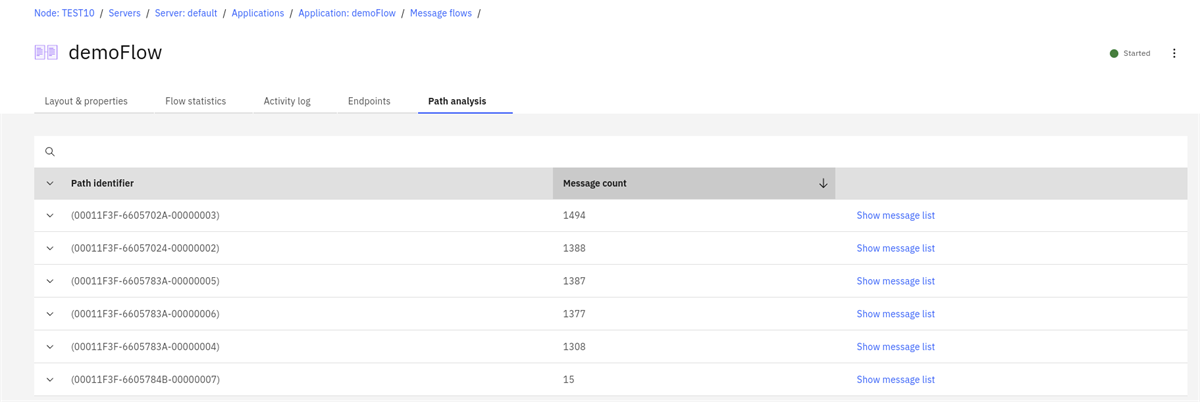Expand path row ending in 00000003
Viewport: 1200px width, 402px height.
click(50, 215)
